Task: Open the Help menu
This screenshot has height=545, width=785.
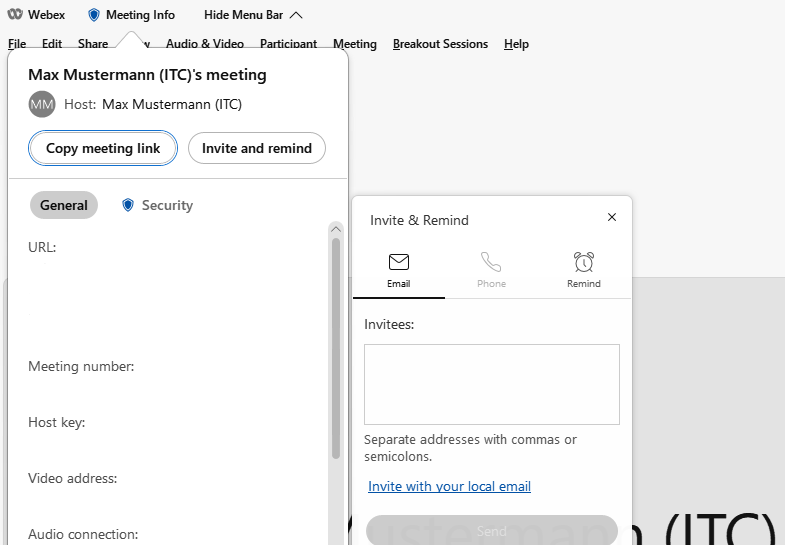Action: (516, 44)
